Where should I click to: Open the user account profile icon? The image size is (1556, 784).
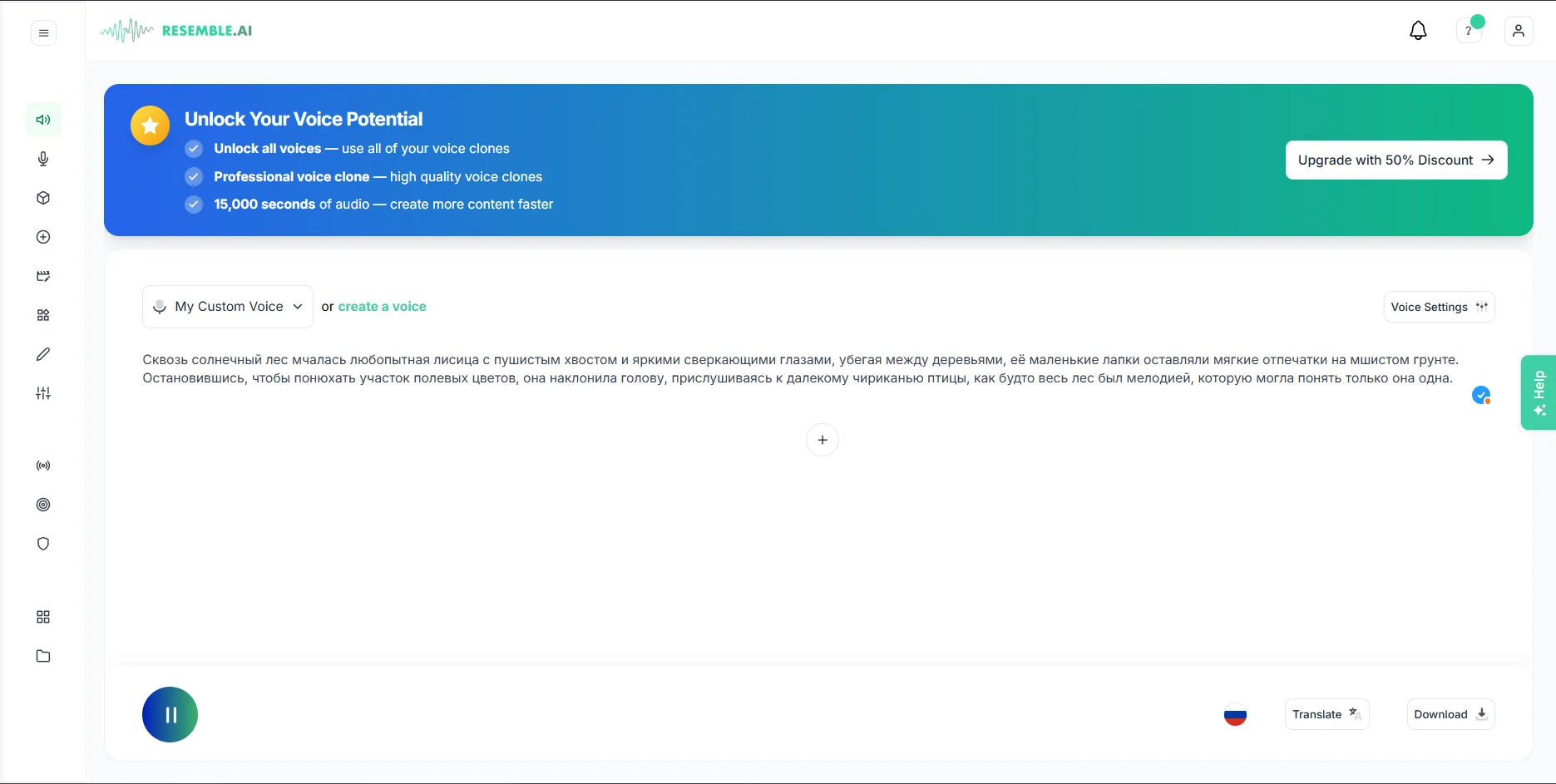coord(1519,31)
